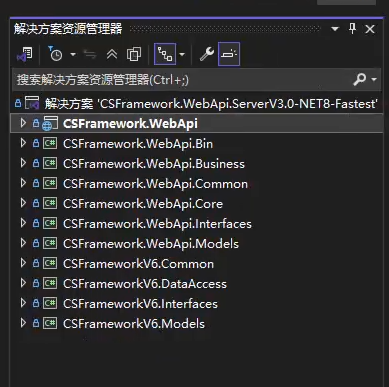Select the CSFramework.WebApi.Models label
The height and width of the screenshot is (387, 389).
151,244
